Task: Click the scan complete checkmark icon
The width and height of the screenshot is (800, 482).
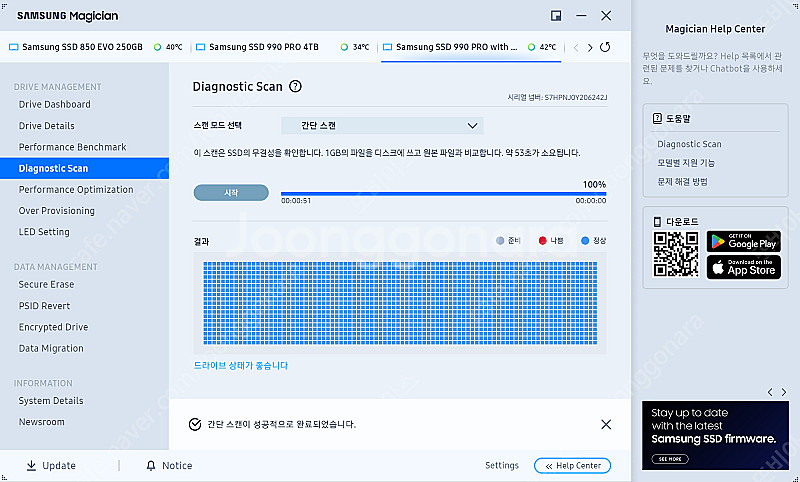Action: click(195, 424)
